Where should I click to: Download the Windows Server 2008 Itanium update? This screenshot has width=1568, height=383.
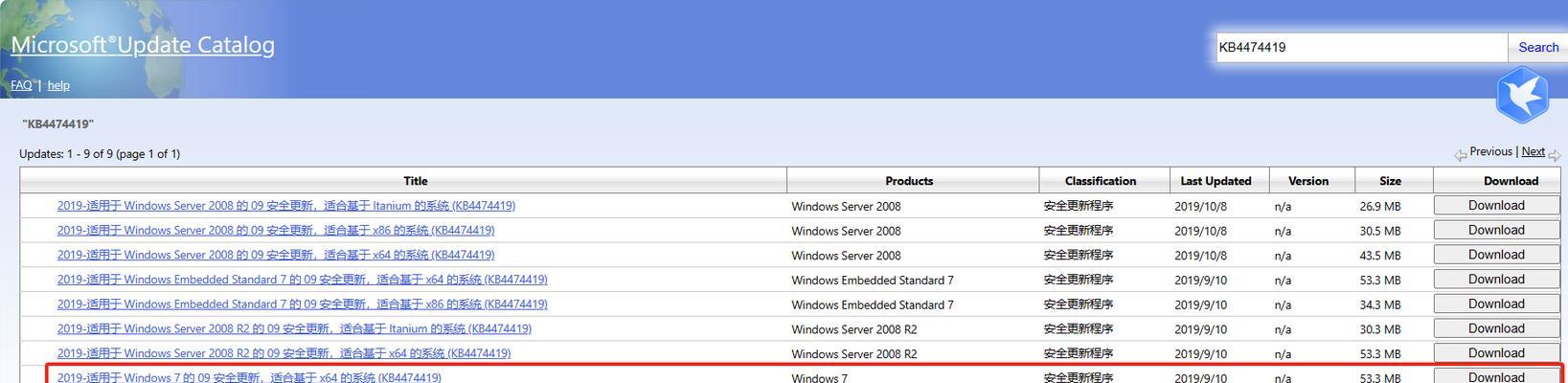tap(1496, 205)
